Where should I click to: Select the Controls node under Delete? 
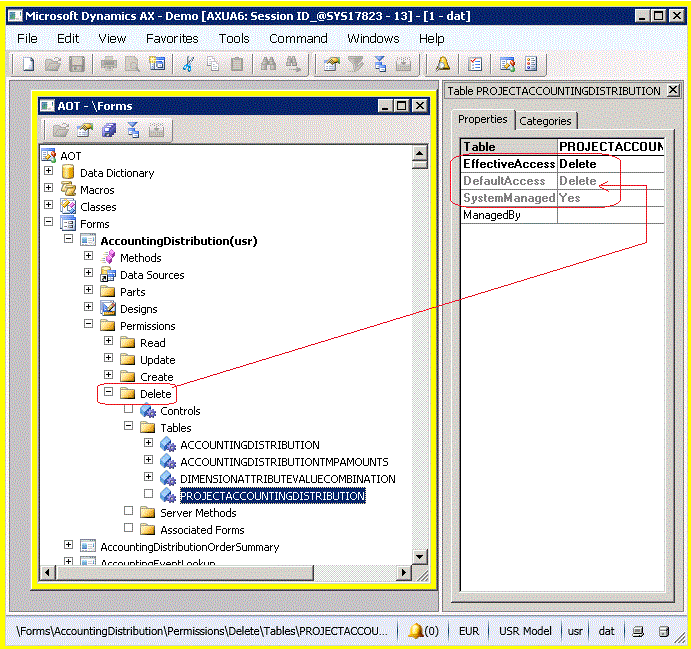[x=180, y=411]
